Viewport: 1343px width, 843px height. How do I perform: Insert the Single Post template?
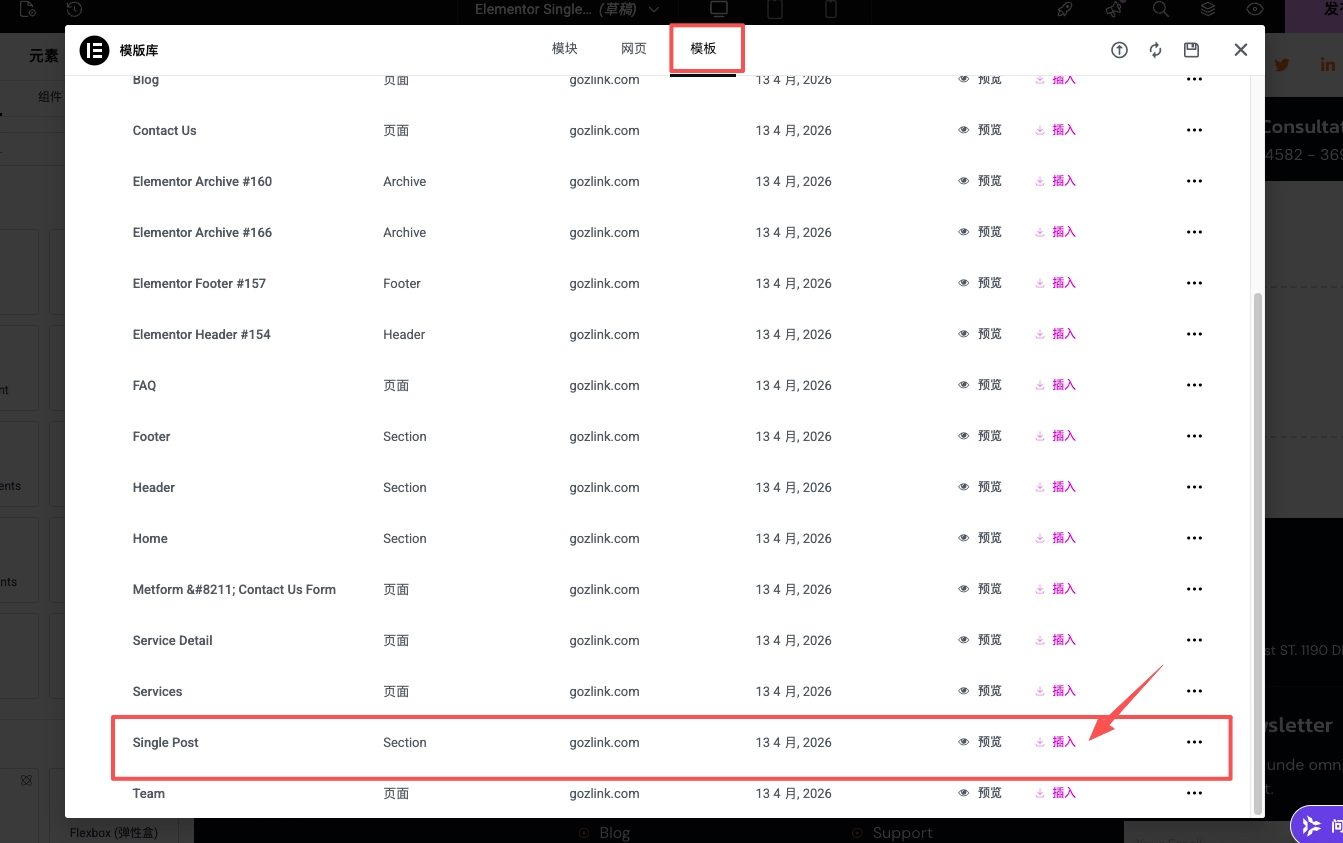pyautogui.click(x=1056, y=742)
